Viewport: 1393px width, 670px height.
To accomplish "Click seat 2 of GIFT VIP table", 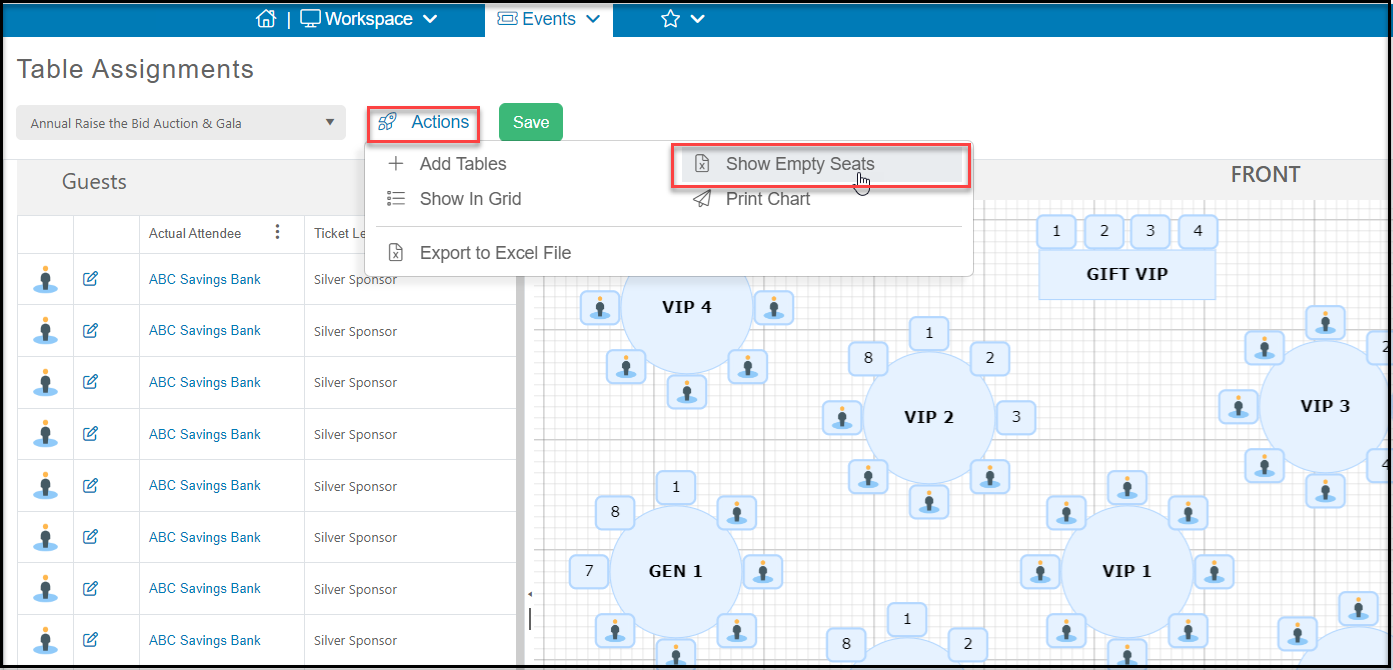I will 1104,232.
